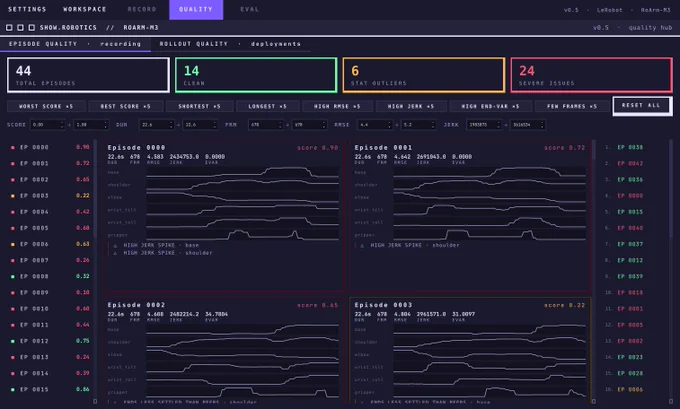This screenshot has height=409, width=680.
Task: Apply the High Jerk ×5 filter
Action: click(x=411, y=106)
